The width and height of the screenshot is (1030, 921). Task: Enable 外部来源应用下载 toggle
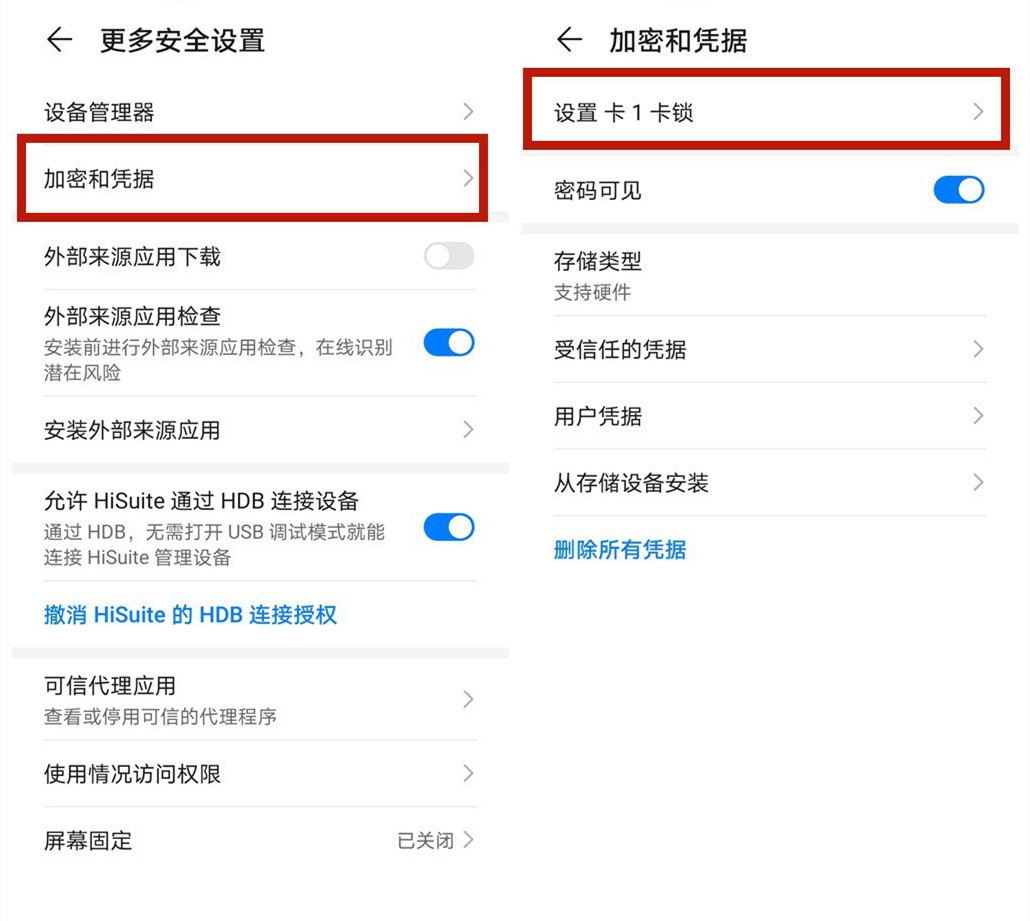coord(448,257)
